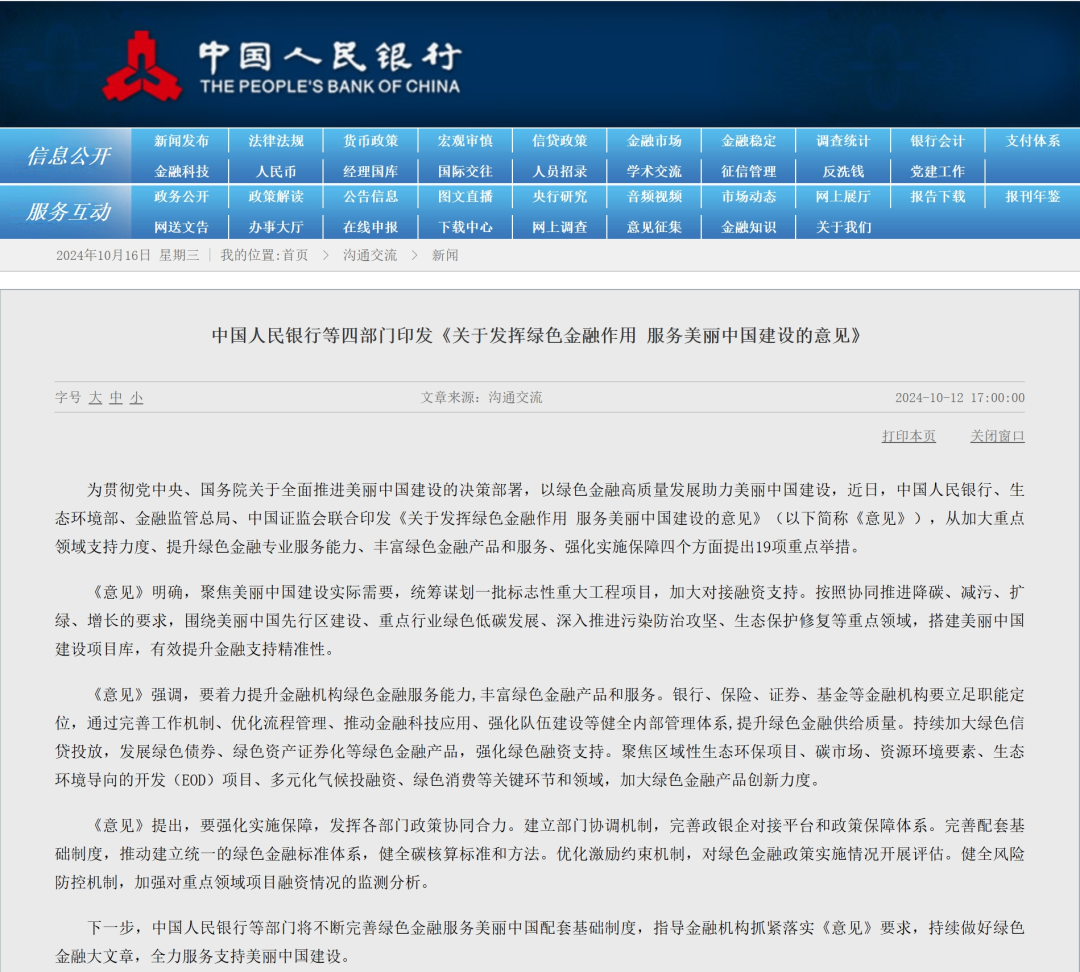
Task: Open 报告下载 link
Action: click(937, 197)
